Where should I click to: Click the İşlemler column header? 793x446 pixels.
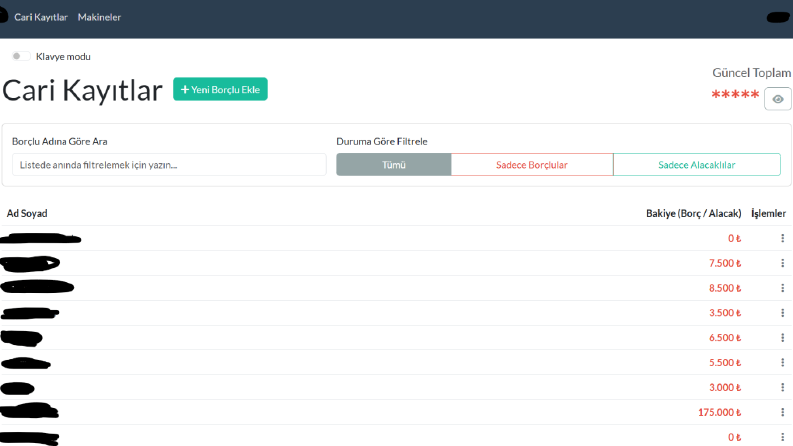click(768, 213)
